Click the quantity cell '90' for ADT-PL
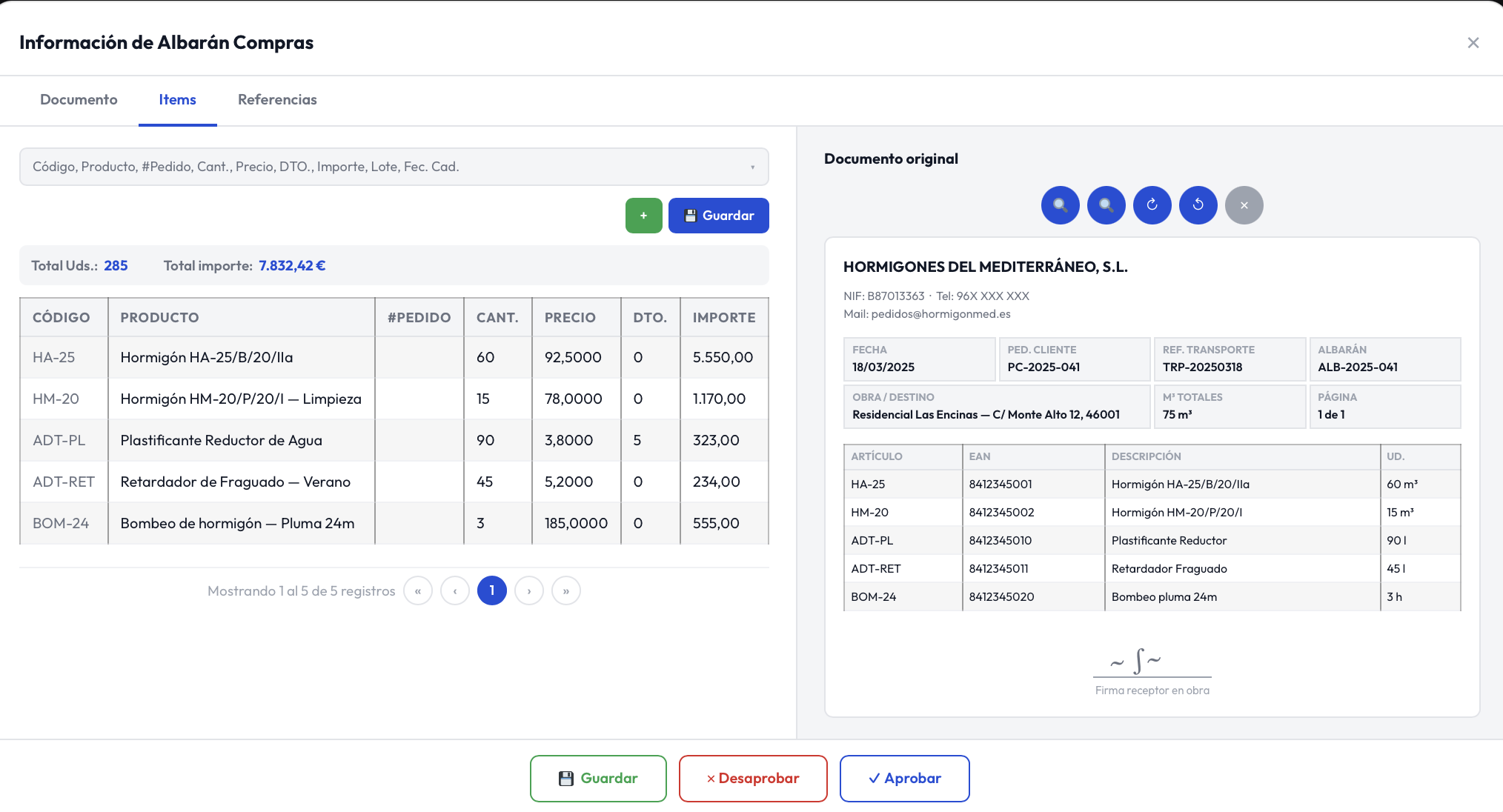 tap(498, 441)
